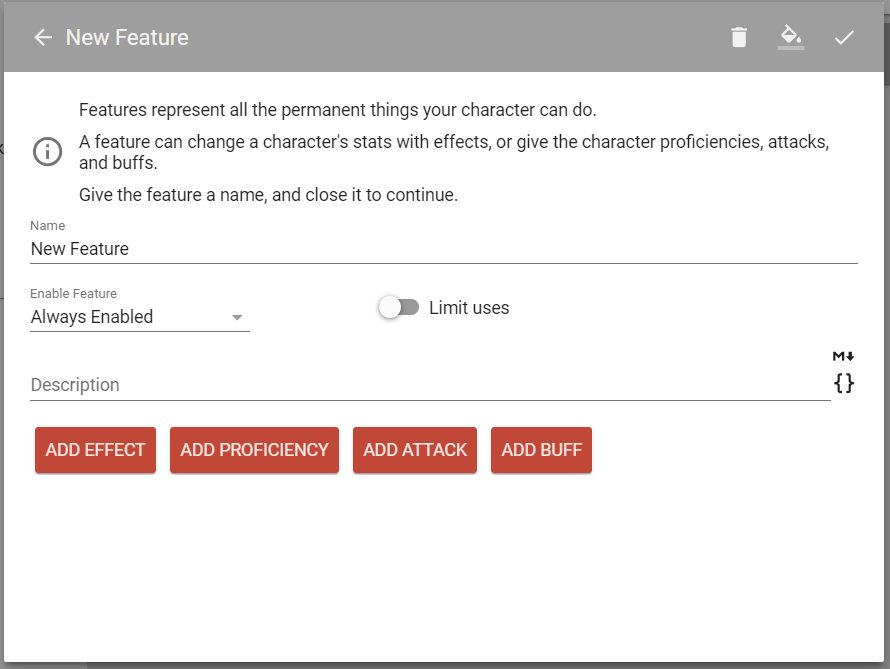Open the Enable Feature dropdown arrow
The image size is (890, 669).
(237, 318)
